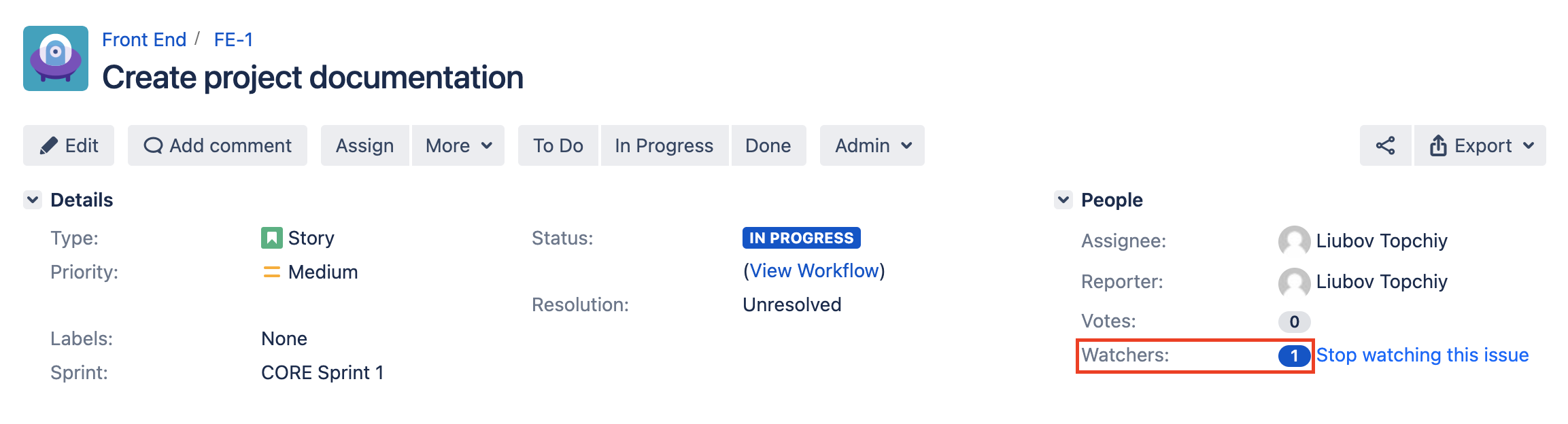Viewport: 1568px width, 424px height.
Task: Open the Export options dropdown
Action: point(1529,145)
